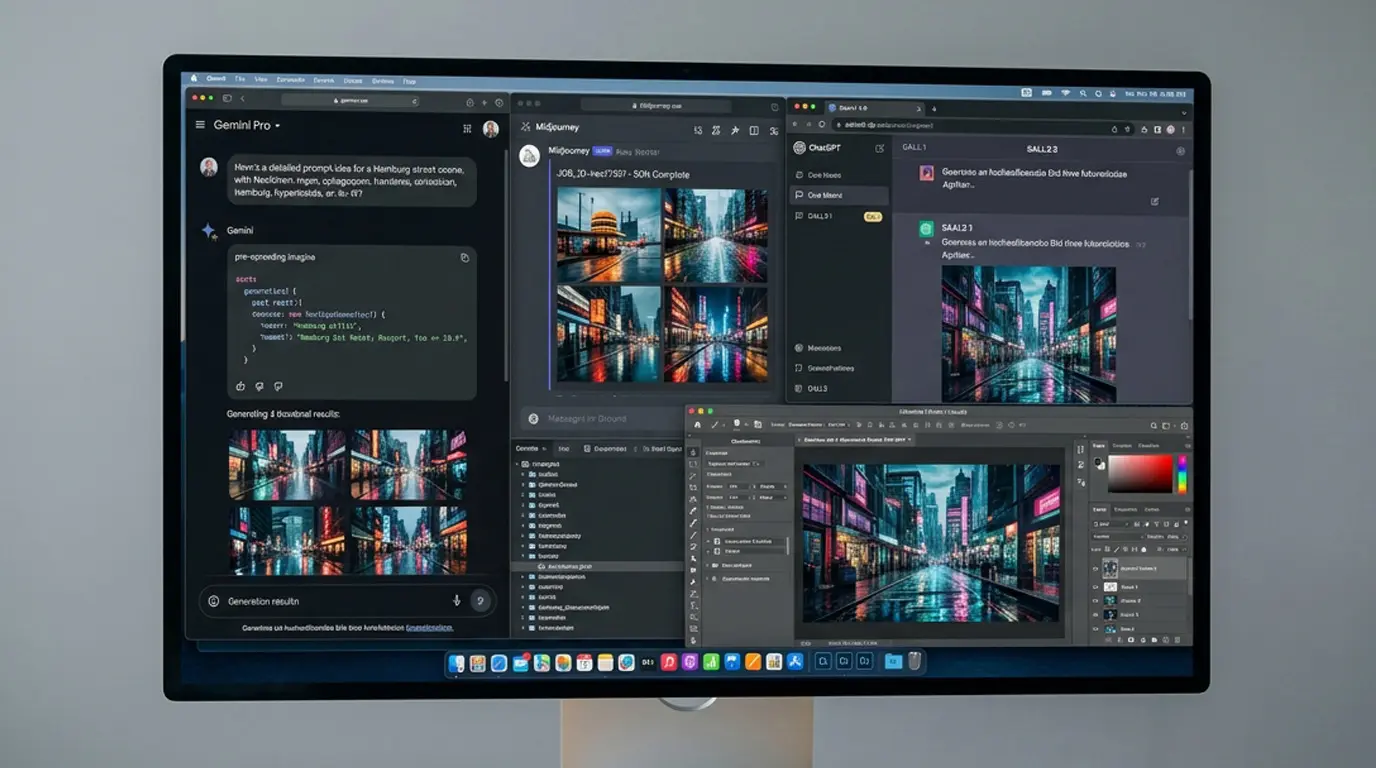This screenshot has width=1376, height=768.
Task: Open the hamburger menu in Gemini window
Action: tap(200, 125)
